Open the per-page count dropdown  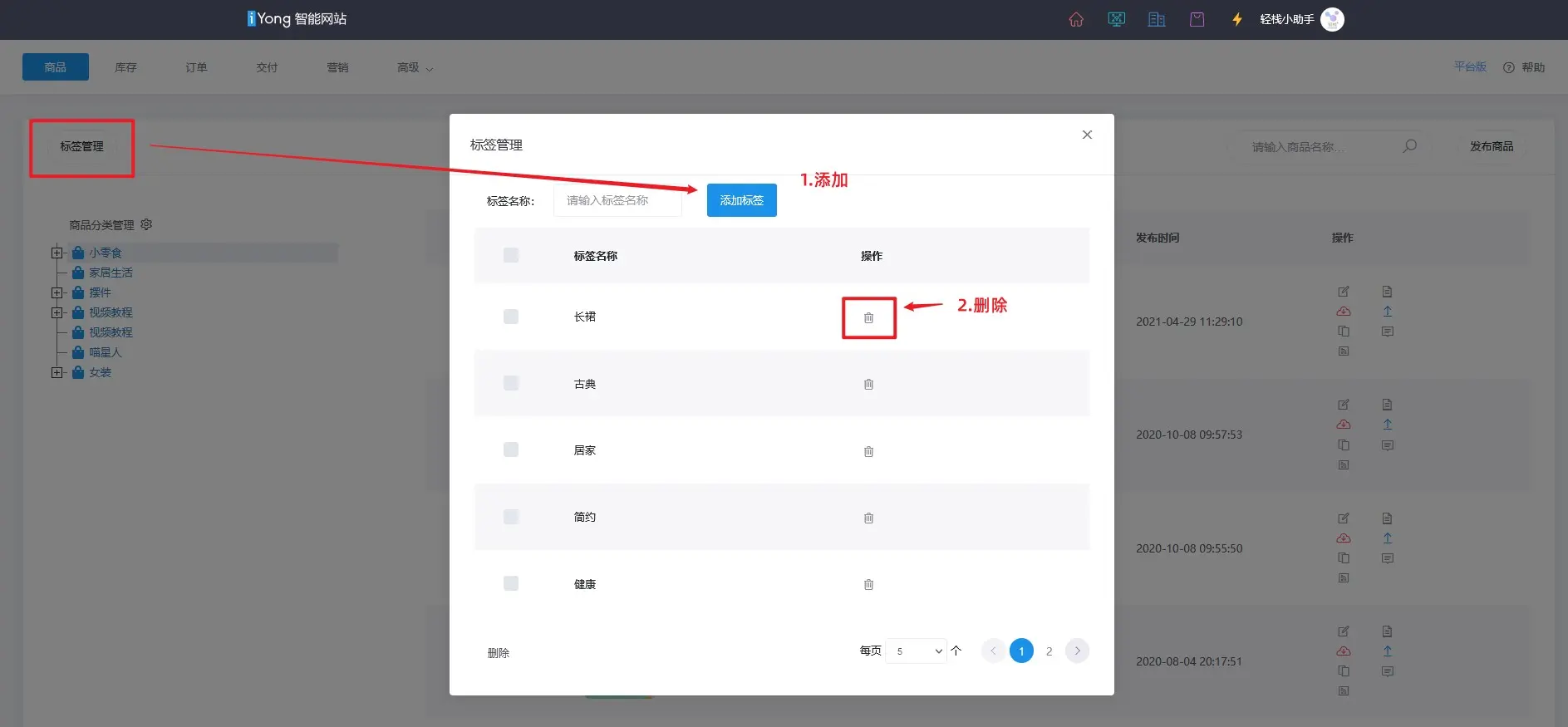pos(916,651)
